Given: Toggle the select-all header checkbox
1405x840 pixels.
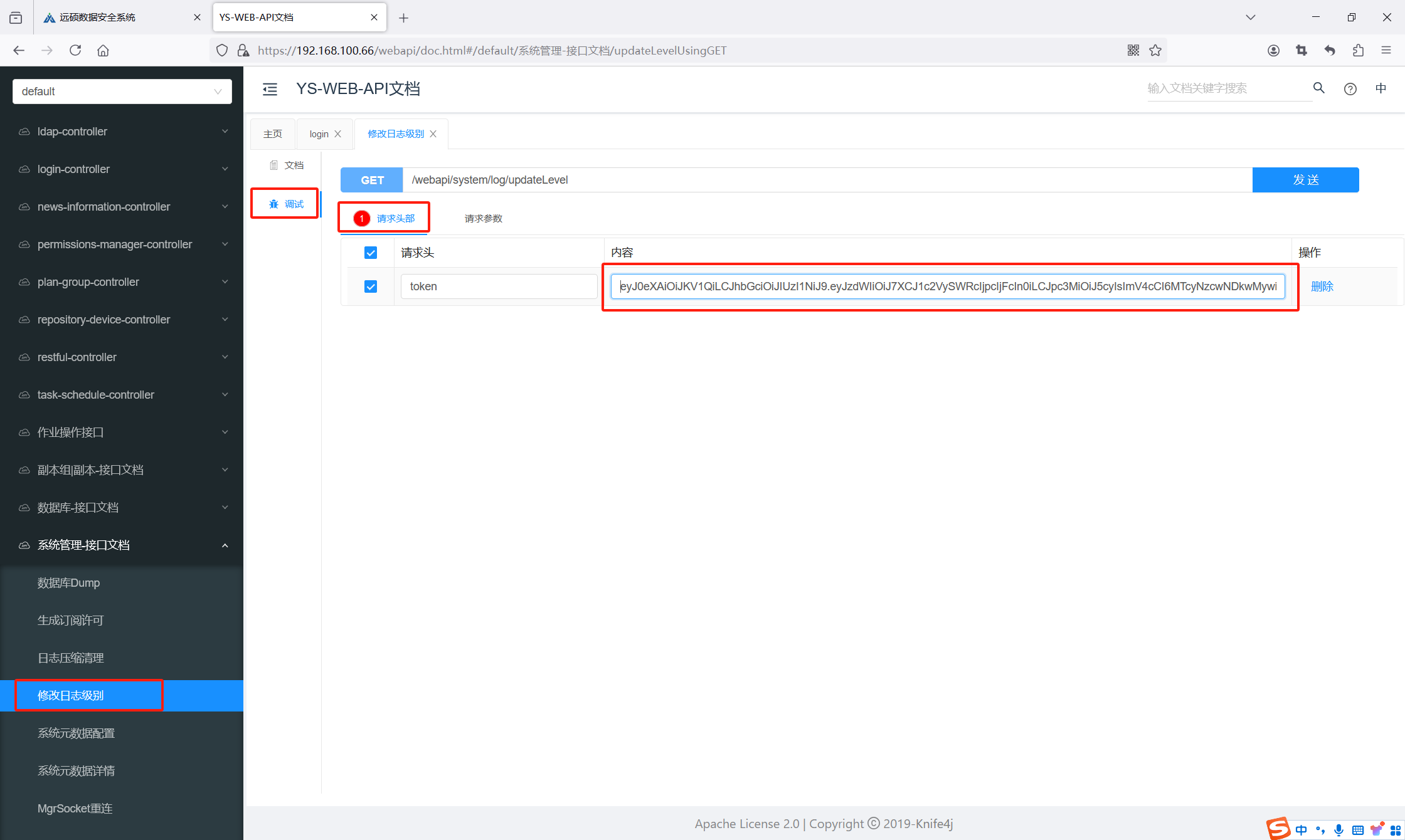Looking at the screenshot, I should [371, 253].
